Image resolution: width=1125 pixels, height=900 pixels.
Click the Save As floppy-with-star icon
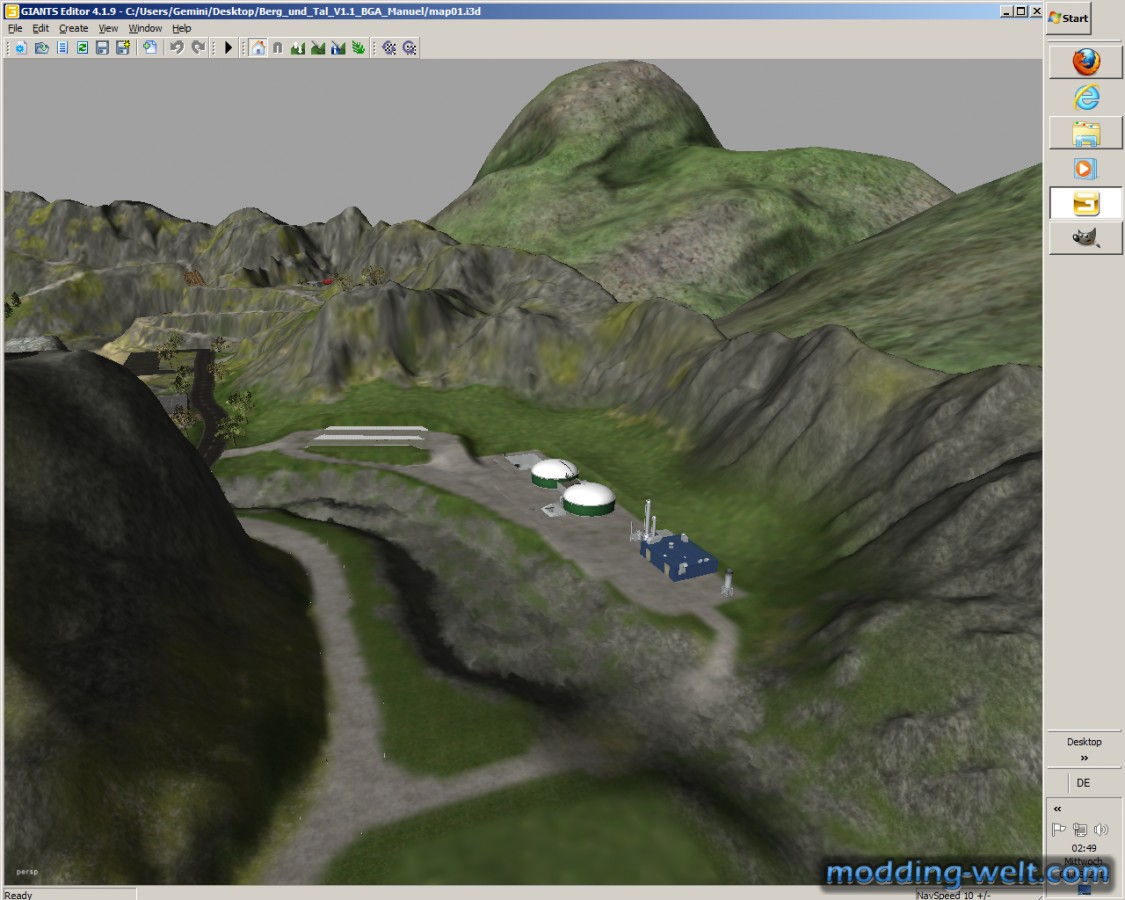coord(123,48)
